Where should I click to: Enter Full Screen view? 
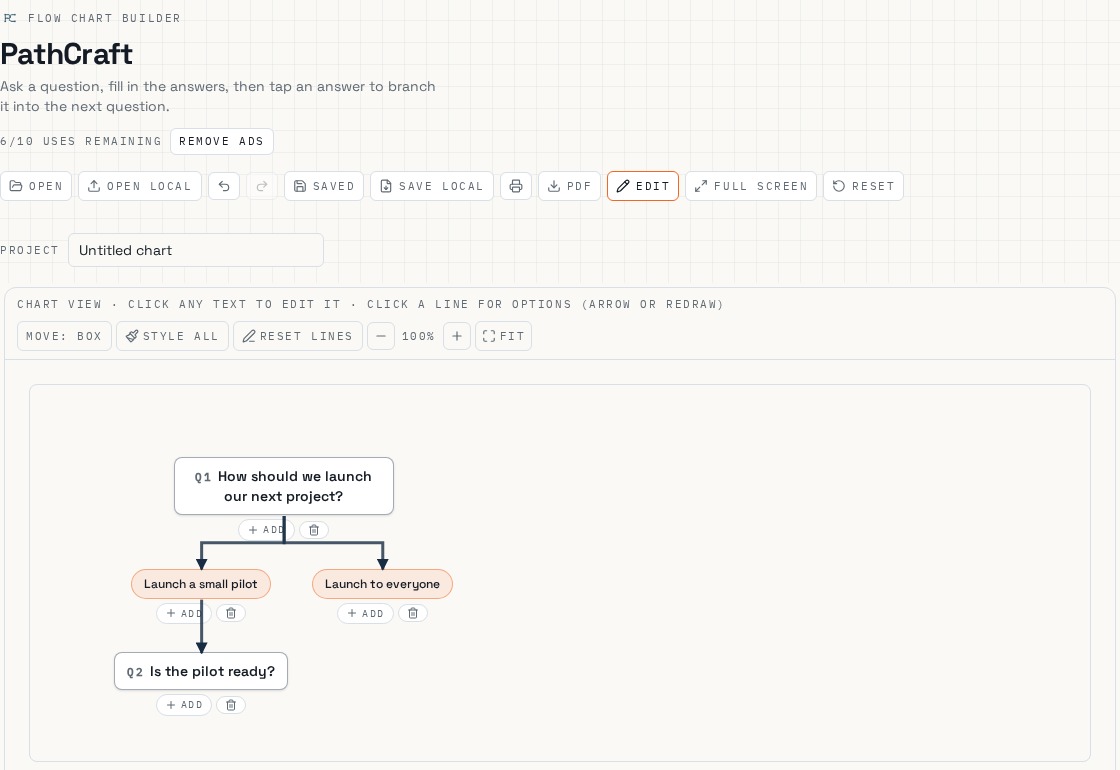point(751,186)
